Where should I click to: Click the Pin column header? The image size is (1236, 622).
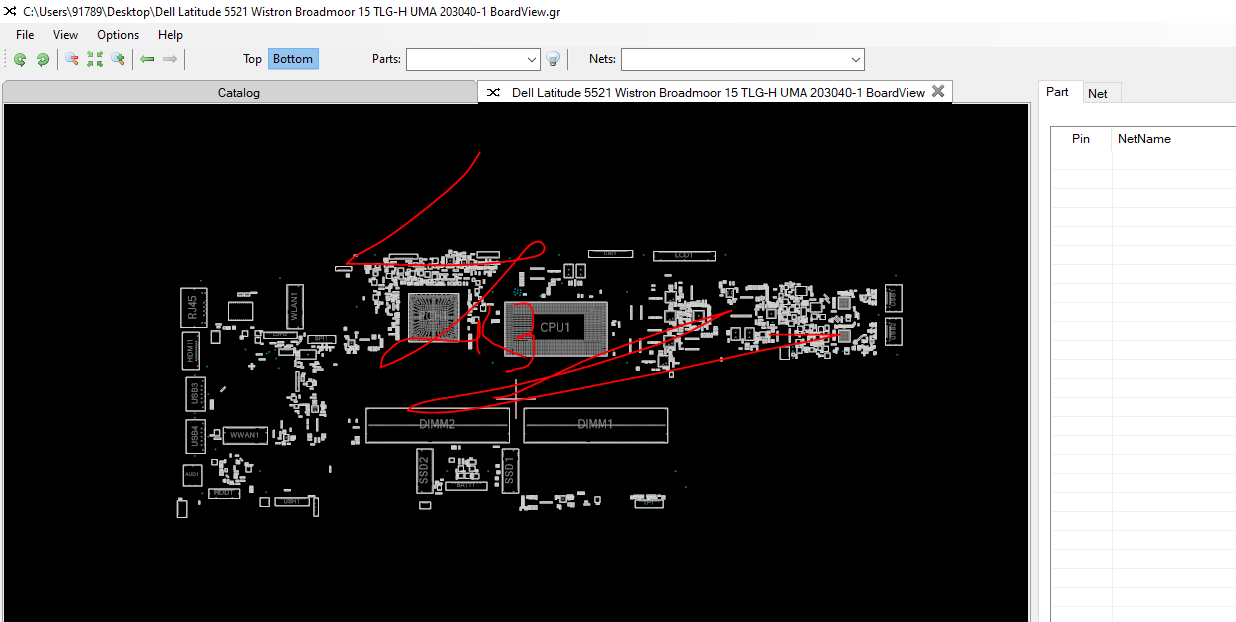(x=1080, y=139)
